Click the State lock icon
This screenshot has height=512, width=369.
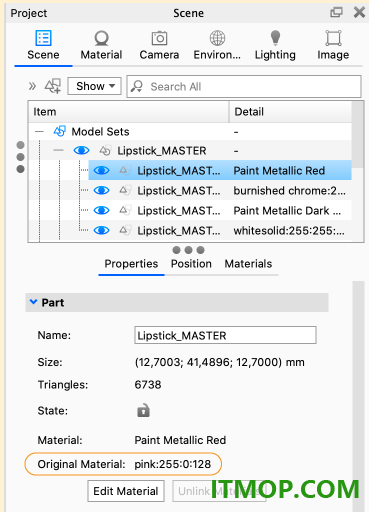pos(143,411)
